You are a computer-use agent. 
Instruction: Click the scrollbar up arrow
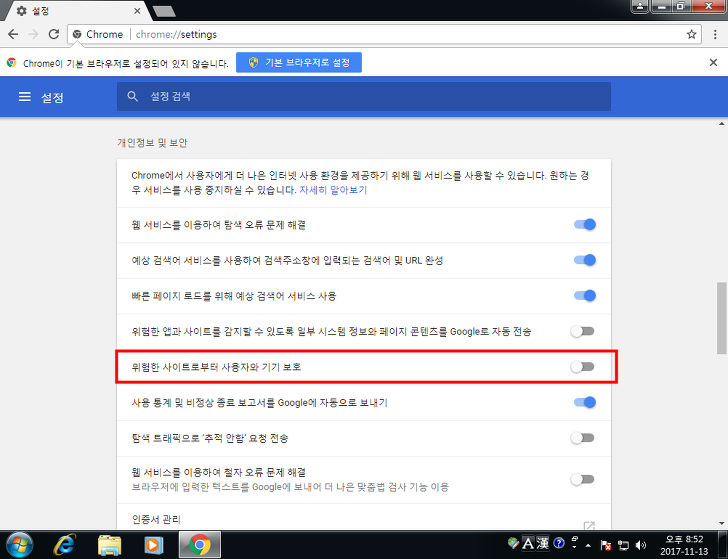[722, 124]
